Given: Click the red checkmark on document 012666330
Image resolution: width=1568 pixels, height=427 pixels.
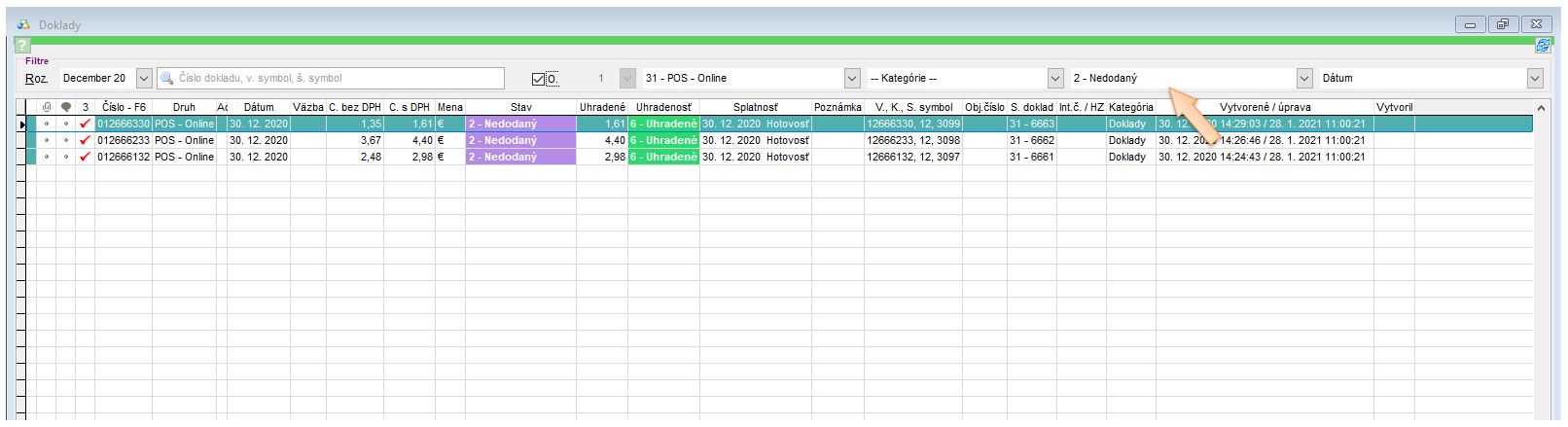Looking at the screenshot, I should tap(86, 125).
